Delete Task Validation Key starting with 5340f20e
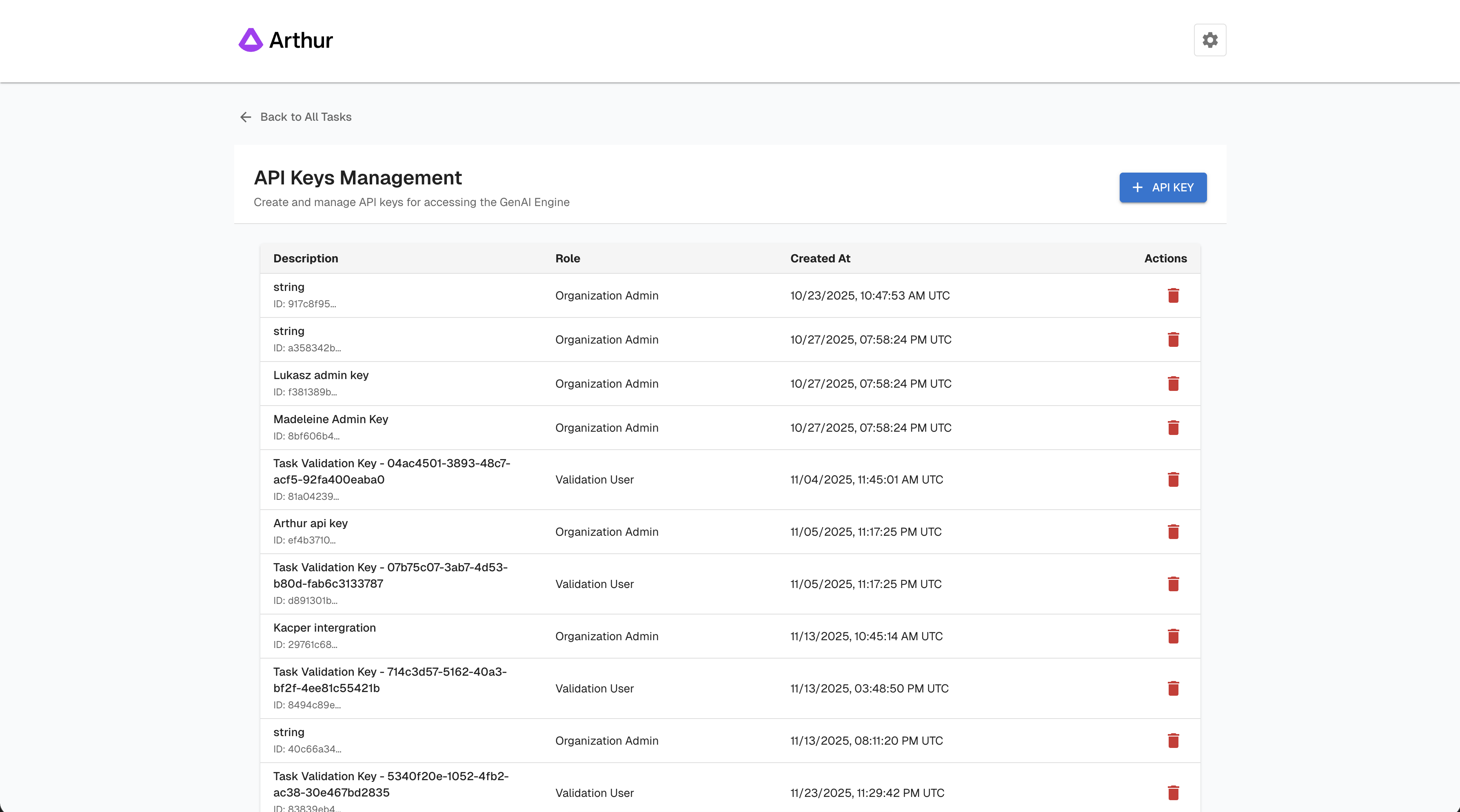The image size is (1460, 812). coord(1174,793)
